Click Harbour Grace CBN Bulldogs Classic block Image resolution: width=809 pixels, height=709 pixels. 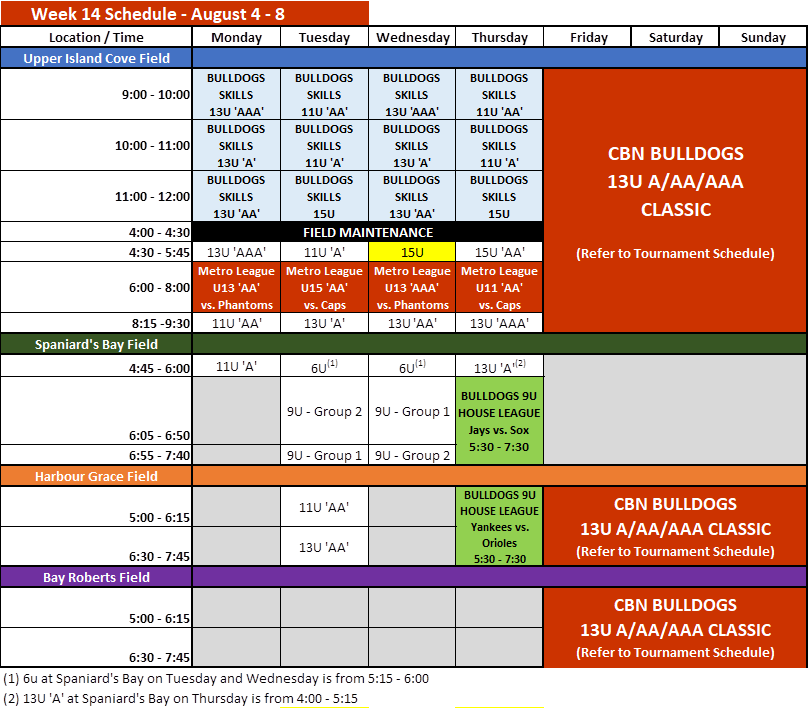coord(675,526)
